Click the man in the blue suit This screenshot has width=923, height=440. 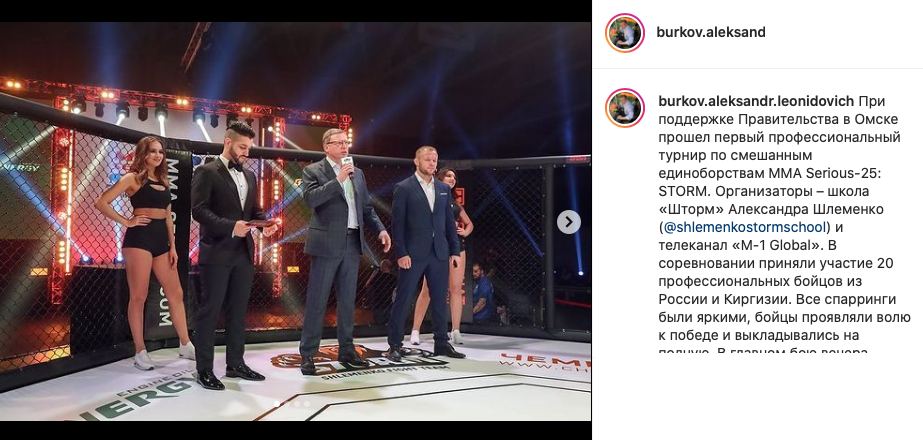(x=425, y=252)
